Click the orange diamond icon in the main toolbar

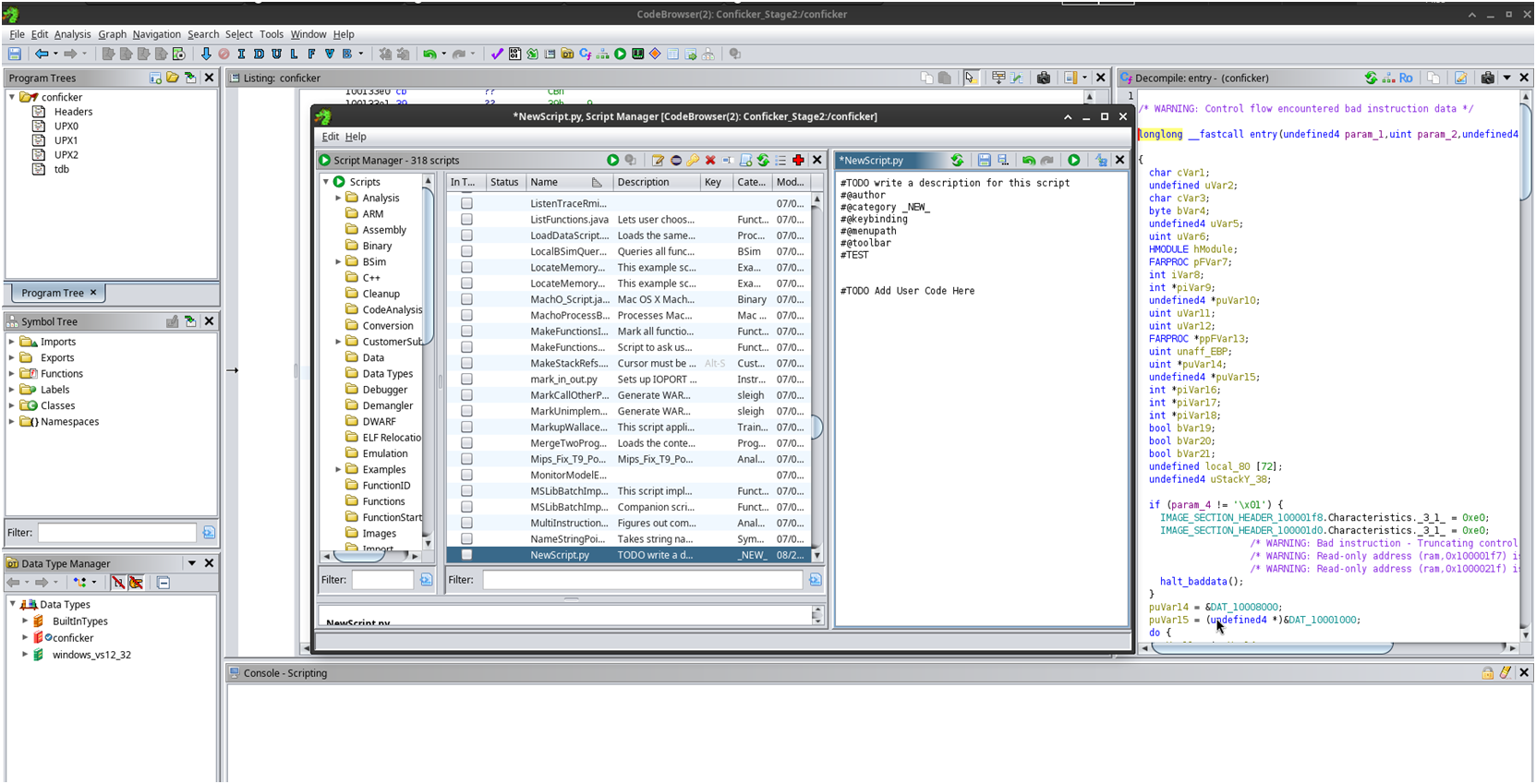(655, 54)
